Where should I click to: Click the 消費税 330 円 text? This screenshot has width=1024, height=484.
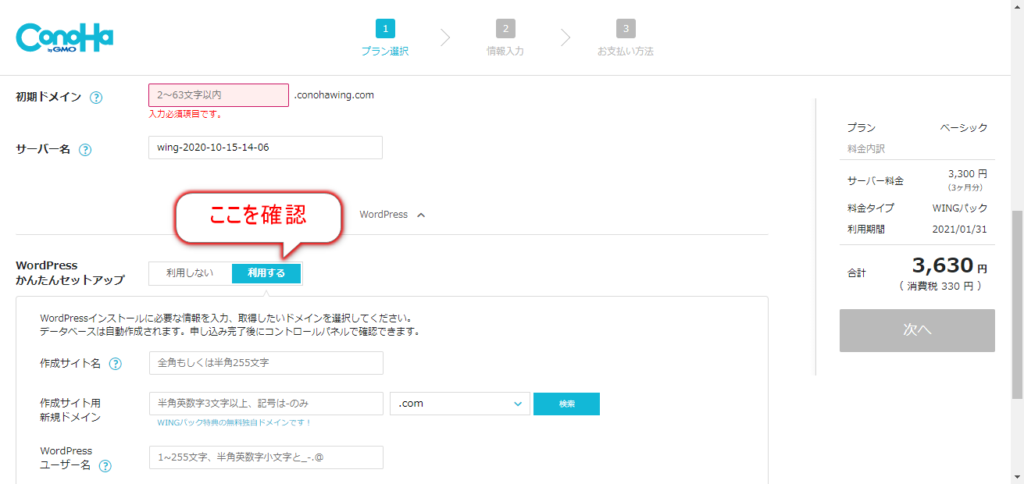pos(942,286)
